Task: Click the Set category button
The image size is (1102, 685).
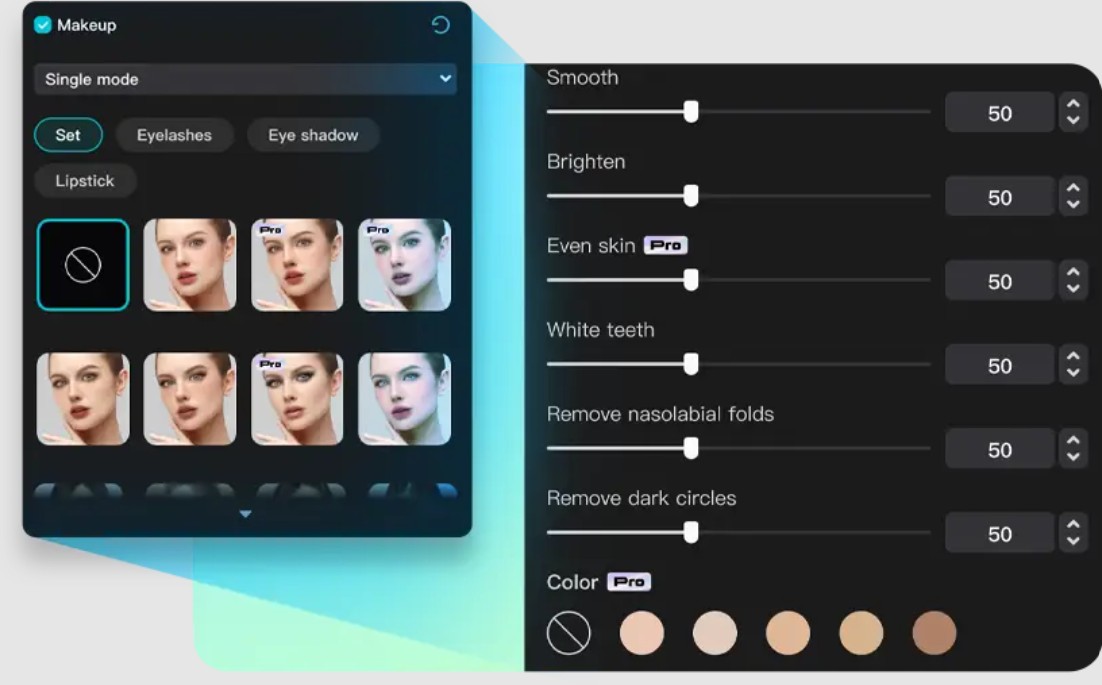Action: click(x=68, y=135)
